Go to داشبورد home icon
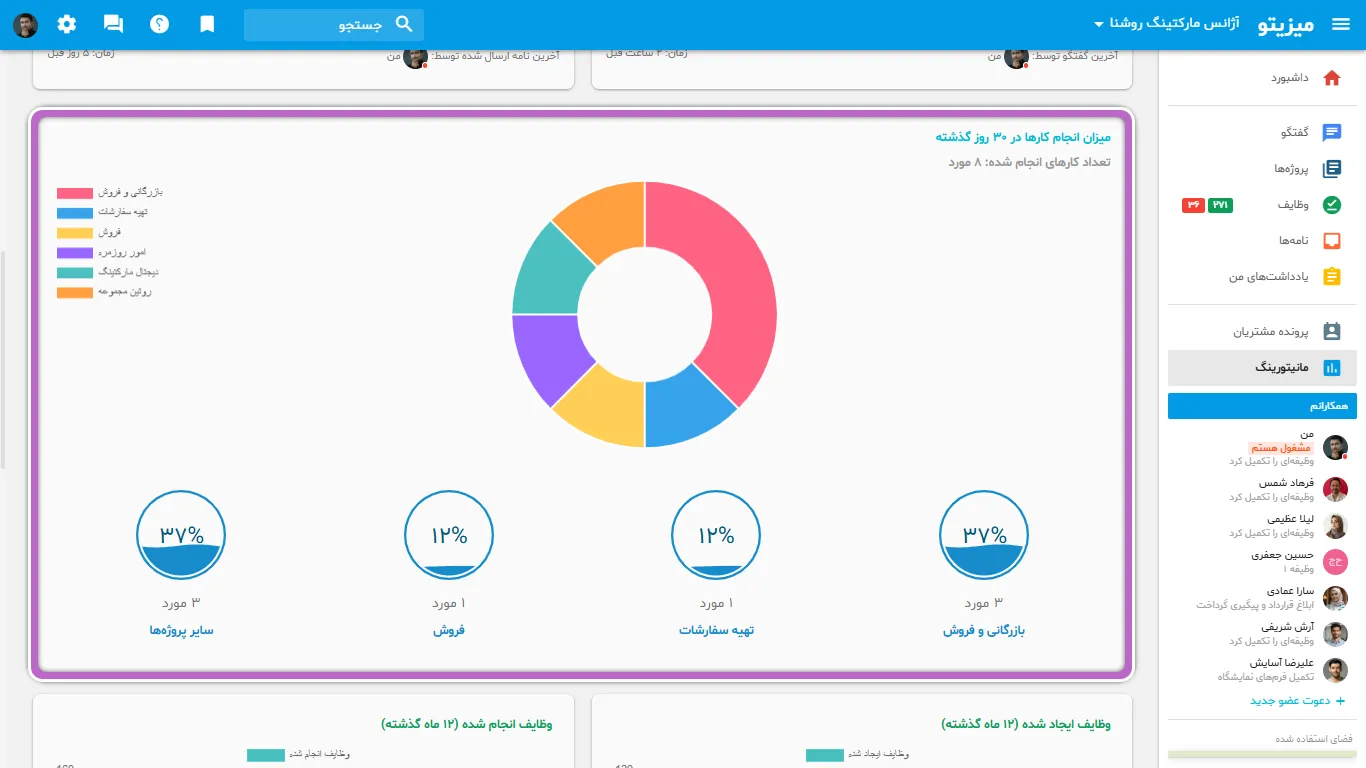The width and height of the screenshot is (1366, 768). (x=1332, y=78)
